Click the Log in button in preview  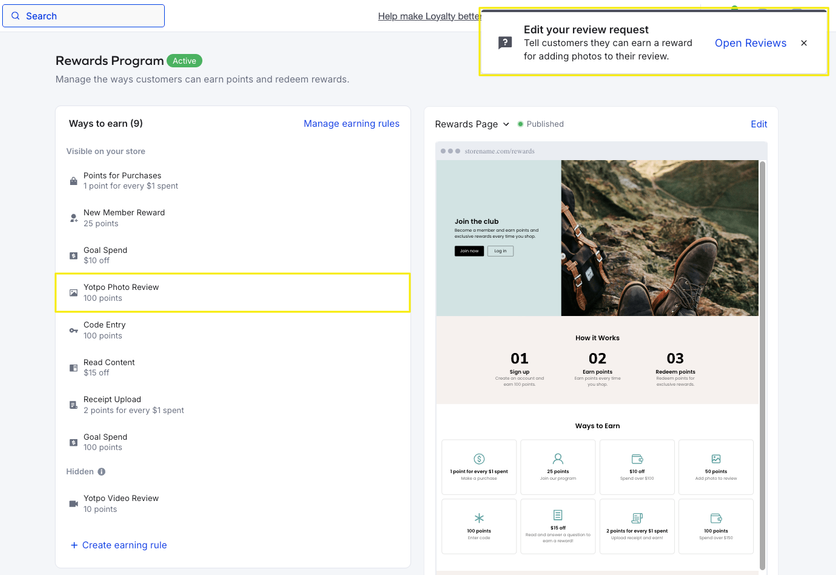click(500, 251)
